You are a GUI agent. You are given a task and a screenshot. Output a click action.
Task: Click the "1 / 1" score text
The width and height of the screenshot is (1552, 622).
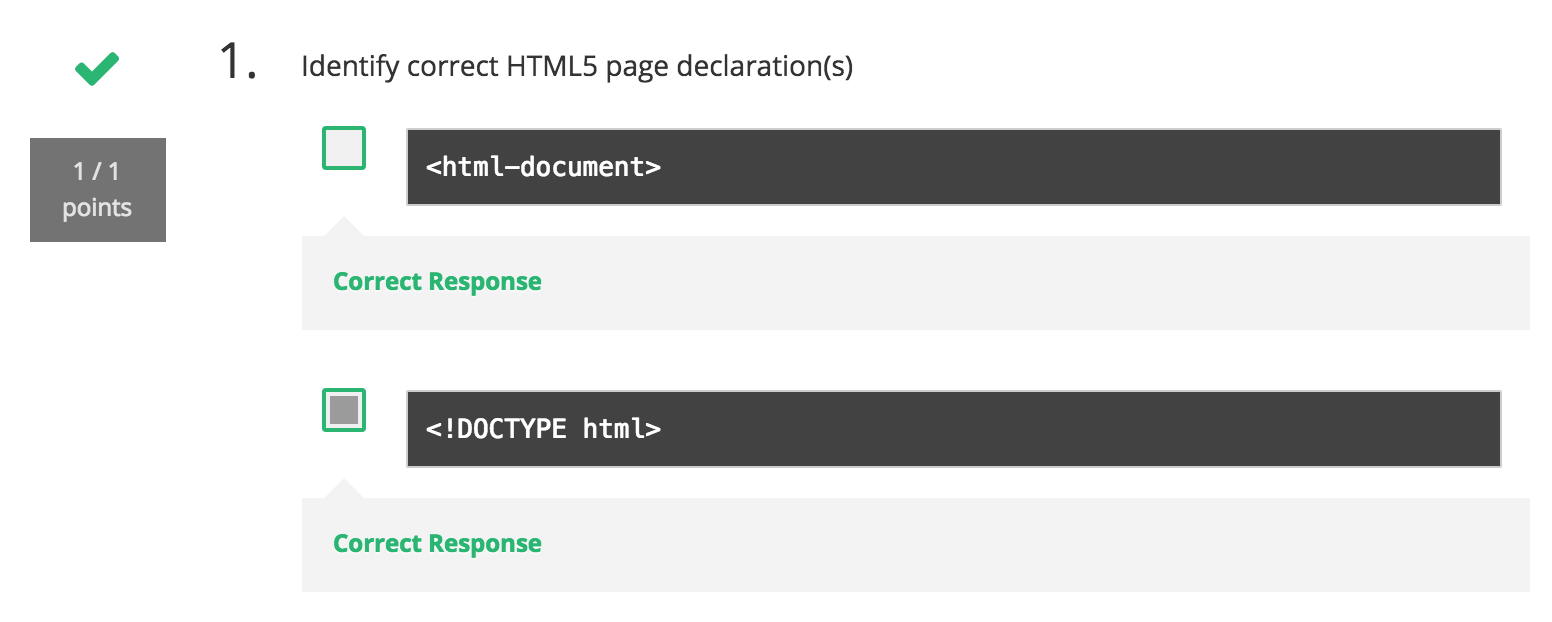click(97, 172)
